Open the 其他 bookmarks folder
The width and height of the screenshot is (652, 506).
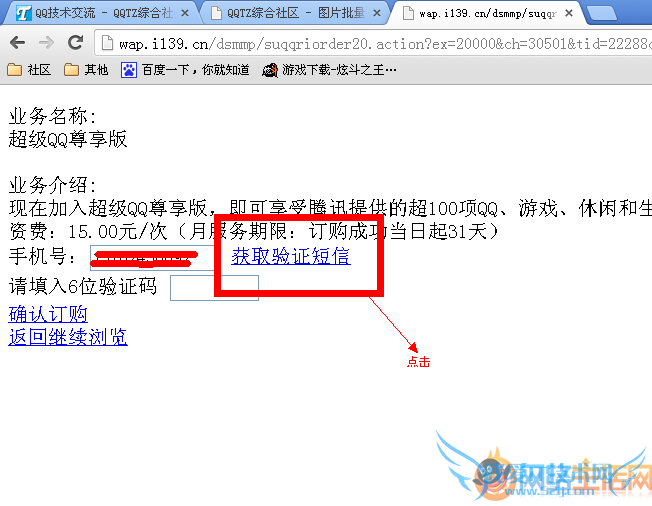click(86, 69)
